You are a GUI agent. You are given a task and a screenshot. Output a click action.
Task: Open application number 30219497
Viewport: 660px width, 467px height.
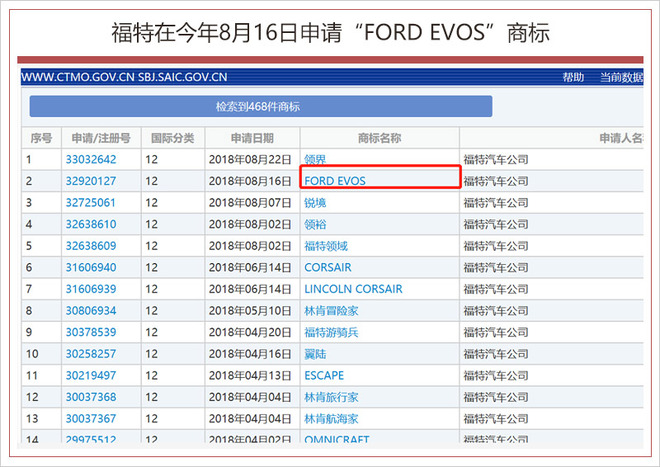[x=91, y=375]
